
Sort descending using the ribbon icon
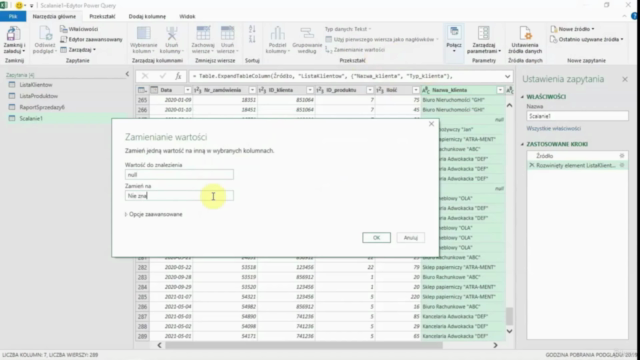click(252, 39)
